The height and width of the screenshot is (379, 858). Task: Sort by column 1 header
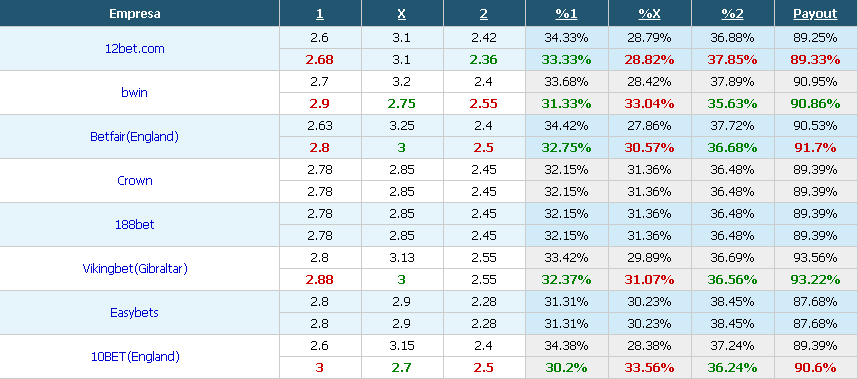[320, 14]
